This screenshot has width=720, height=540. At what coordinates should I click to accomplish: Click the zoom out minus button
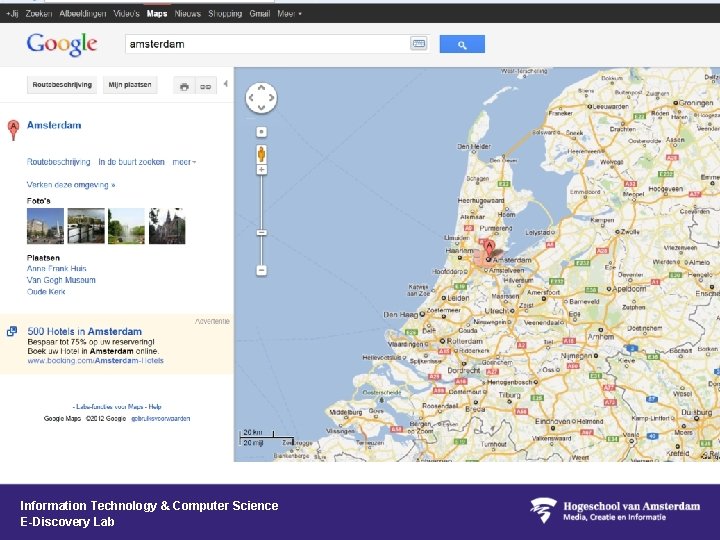pos(261,270)
